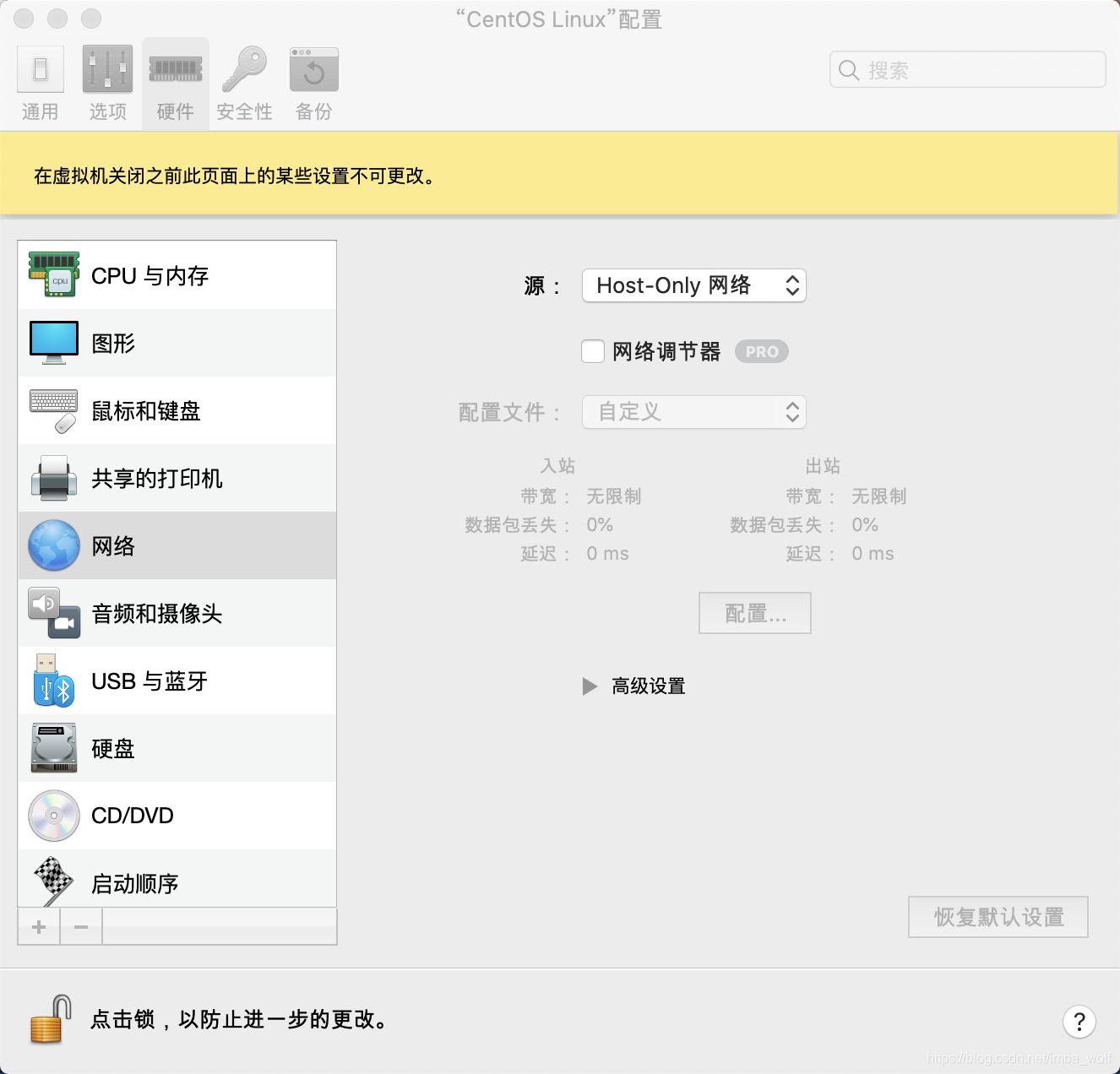Enable the 网络调节器 checkbox
Viewport: 1120px width, 1074px height.
point(593,351)
